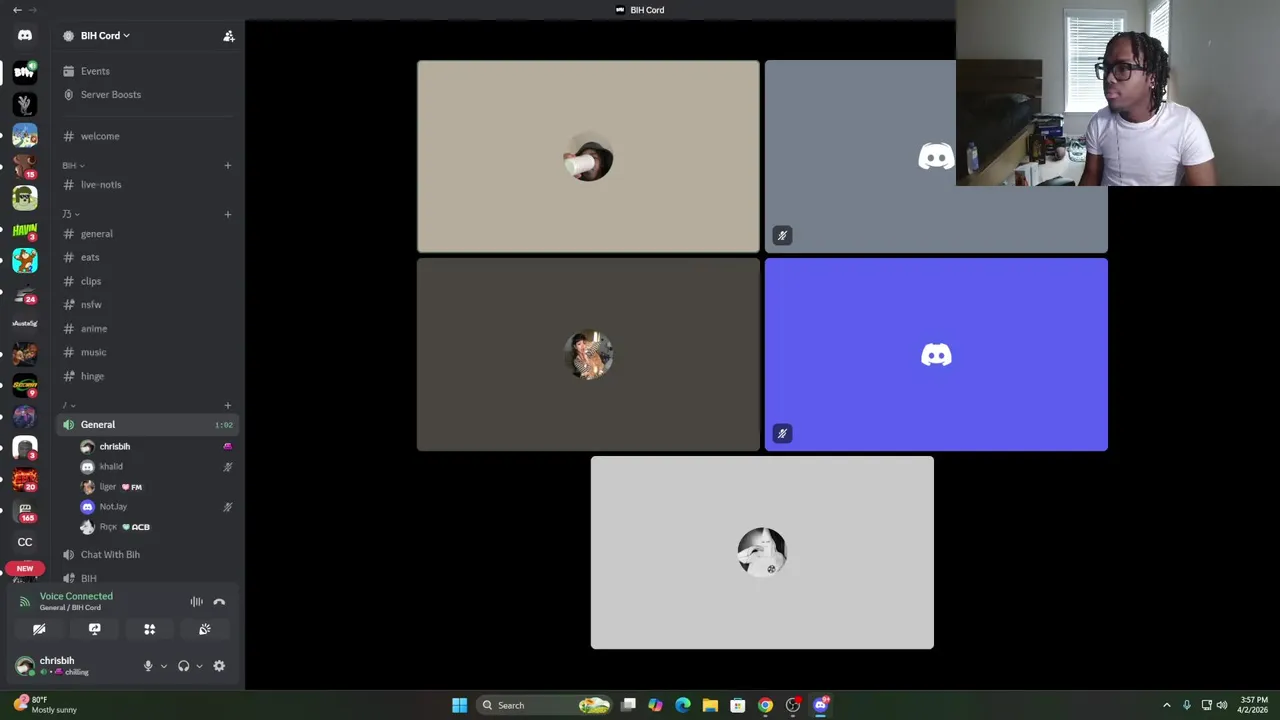Open noise suppression waveform icon
This screenshot has height=720, width=1280.
196,602
